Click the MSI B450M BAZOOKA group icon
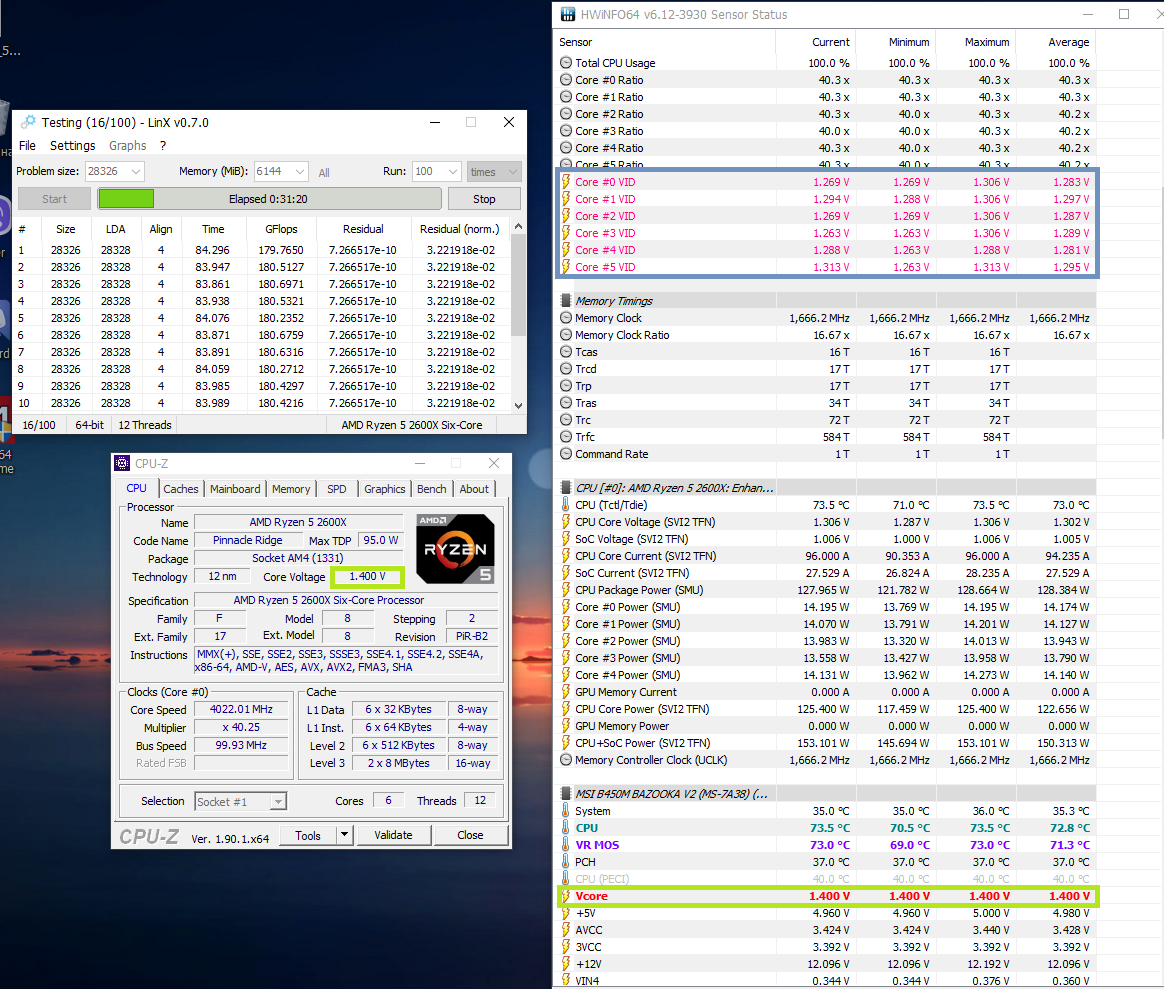Screen dimensions: 1164x989 [566, 794]
